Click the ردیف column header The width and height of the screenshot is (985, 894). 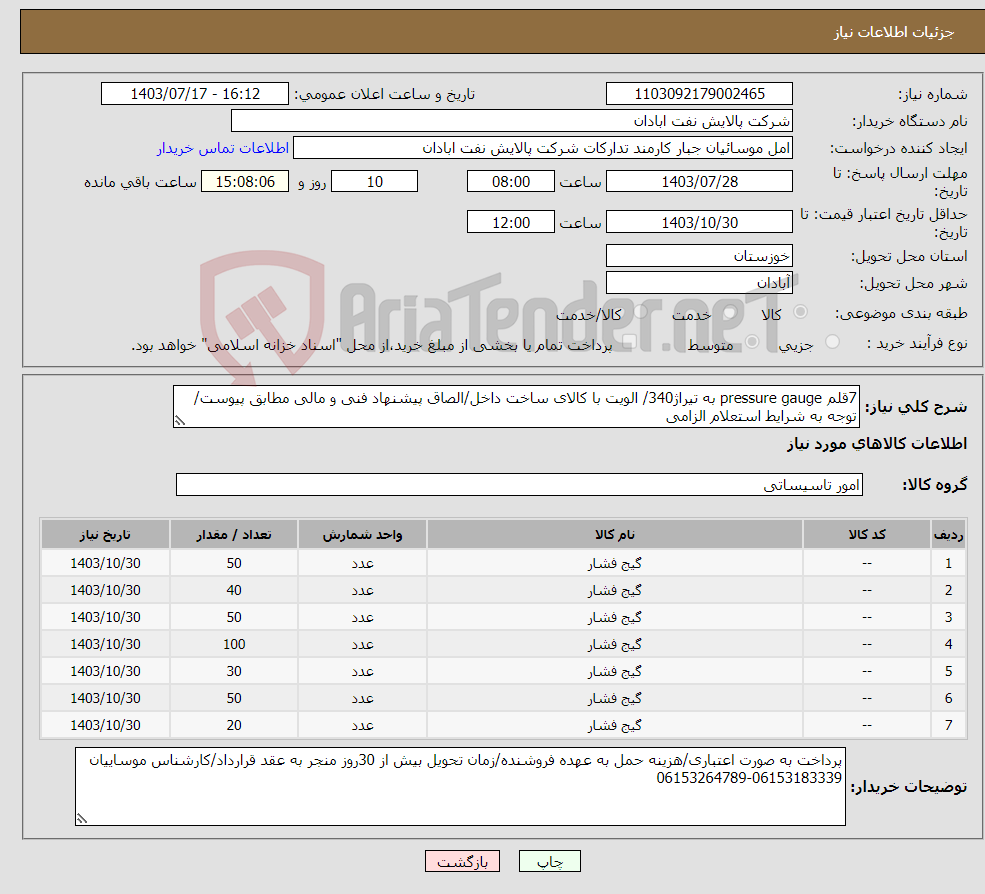tap(949, 535)
